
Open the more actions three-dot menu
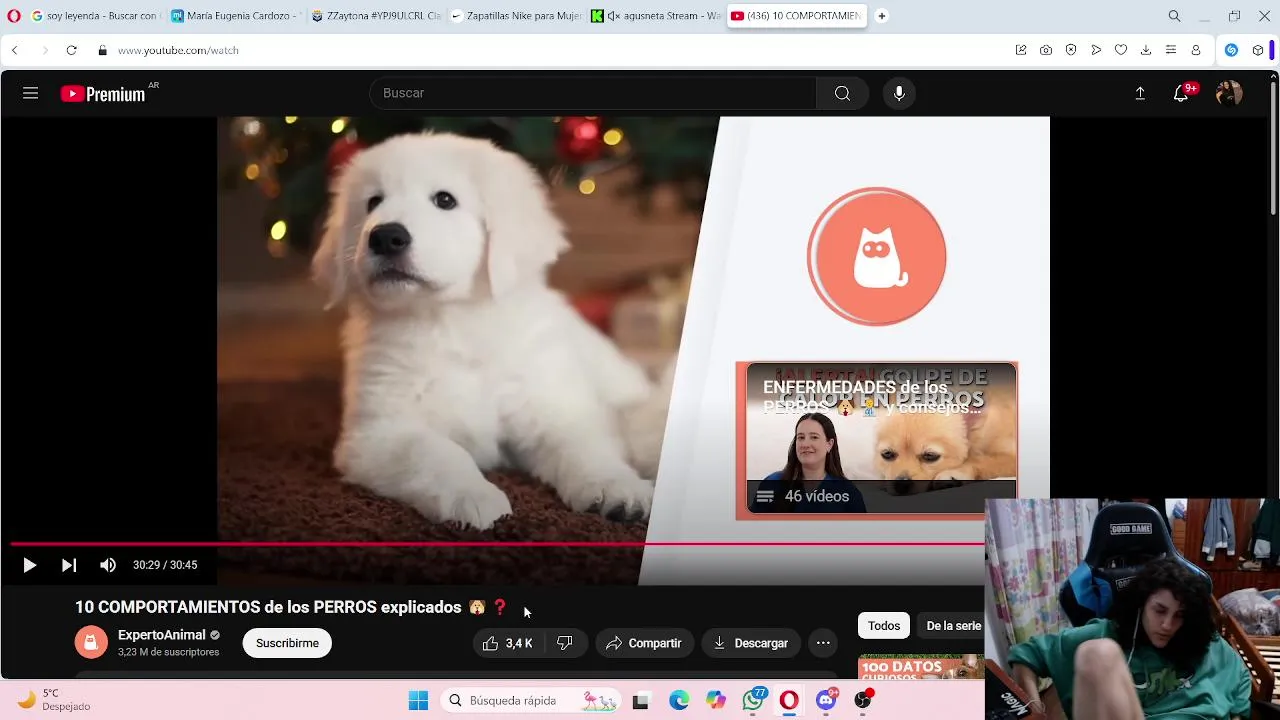(823, 643)
